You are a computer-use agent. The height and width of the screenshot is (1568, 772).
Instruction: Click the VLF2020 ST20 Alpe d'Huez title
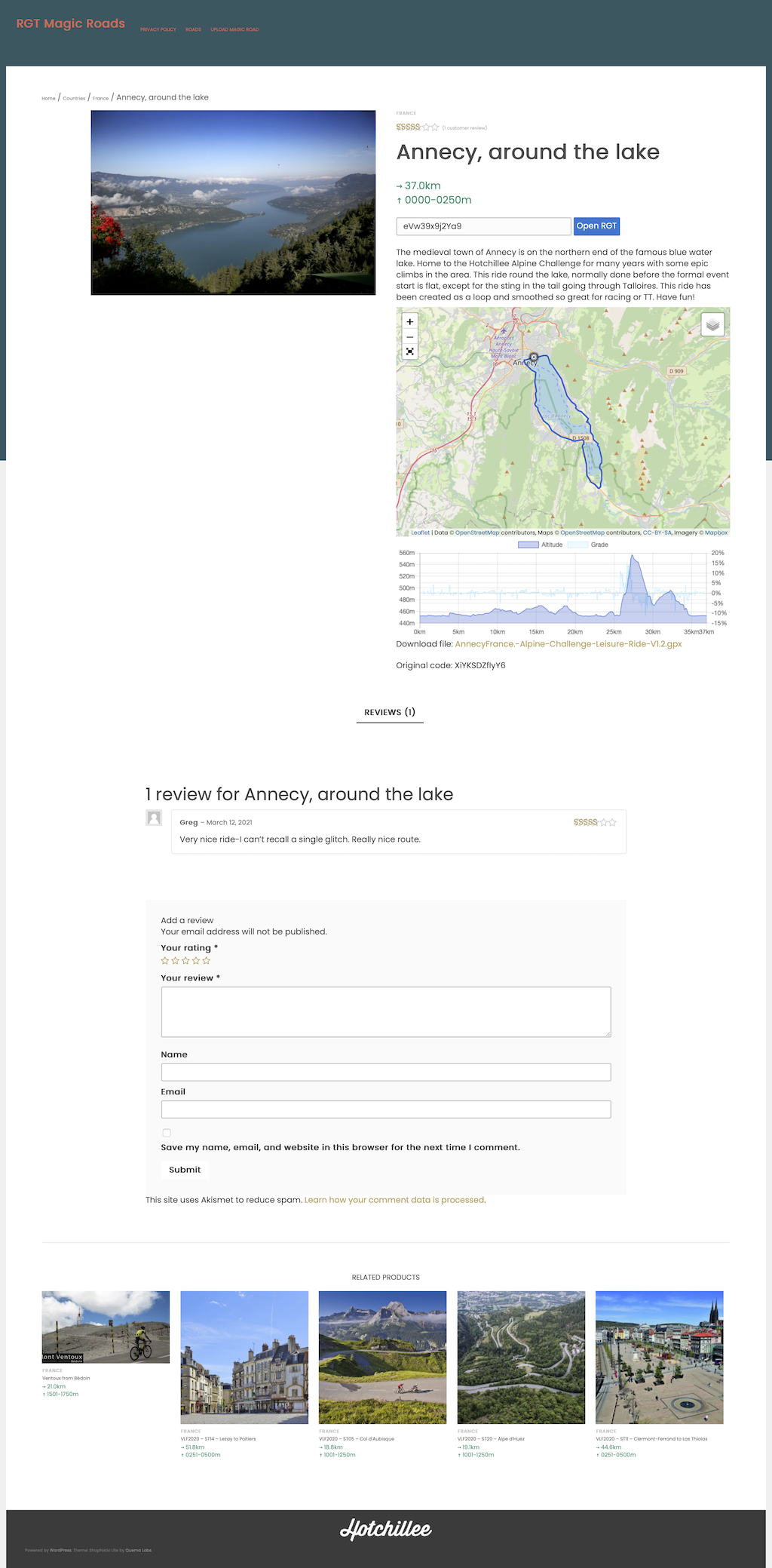pos(491,1439)
